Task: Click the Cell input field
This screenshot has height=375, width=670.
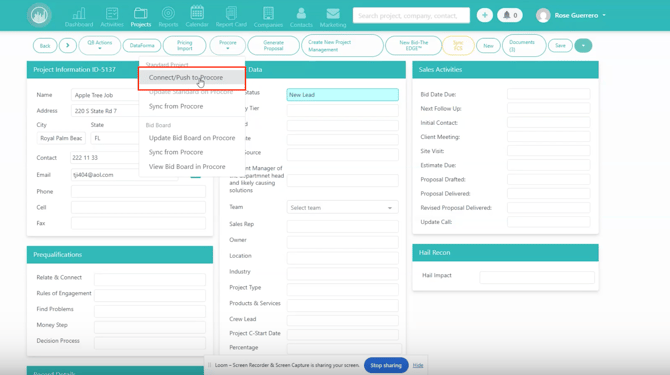Action: pyautogui.click(x=138, y=208)
